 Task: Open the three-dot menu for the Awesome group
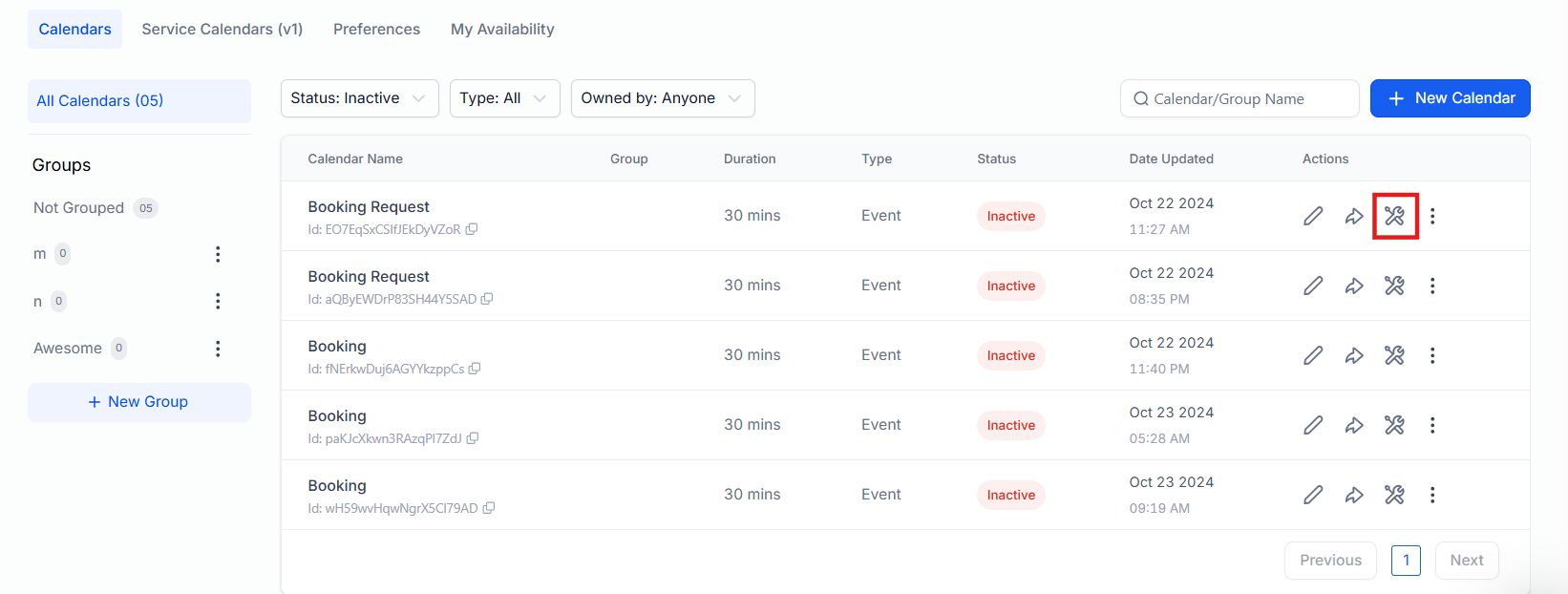tap(218, 349)
